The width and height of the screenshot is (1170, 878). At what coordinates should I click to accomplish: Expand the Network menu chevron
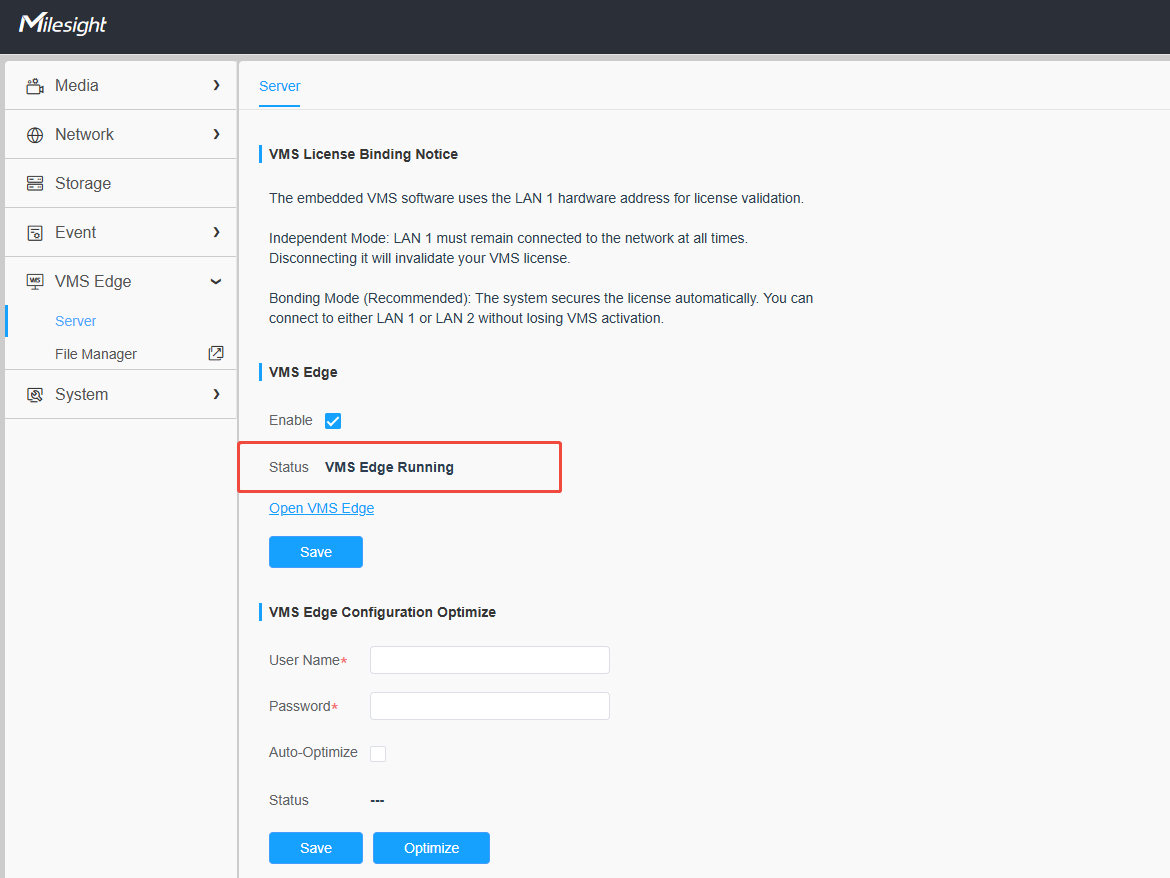pos(216,134)
